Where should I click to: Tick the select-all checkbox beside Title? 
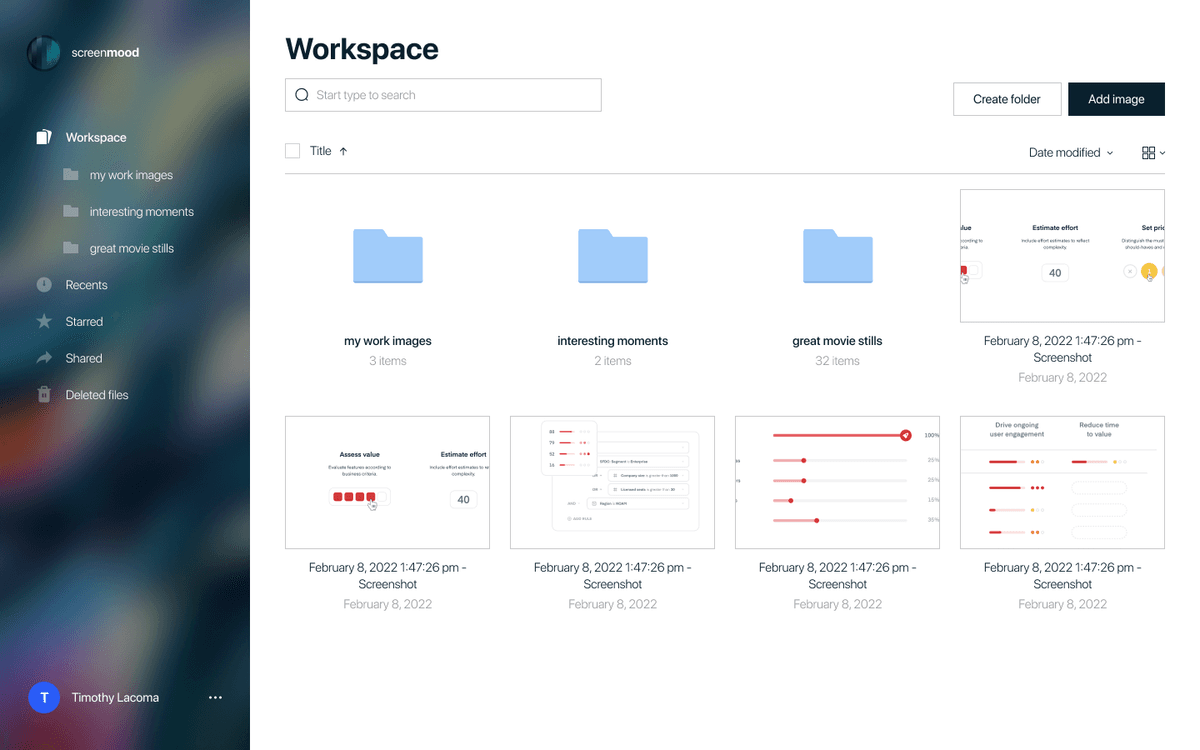click(x=293, y=151)
